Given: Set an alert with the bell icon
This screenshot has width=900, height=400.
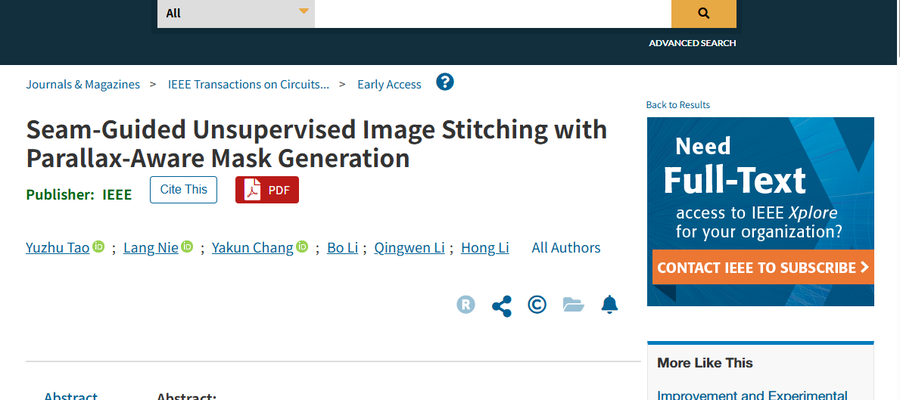Looking at the screenshot, I should [609, 305].
